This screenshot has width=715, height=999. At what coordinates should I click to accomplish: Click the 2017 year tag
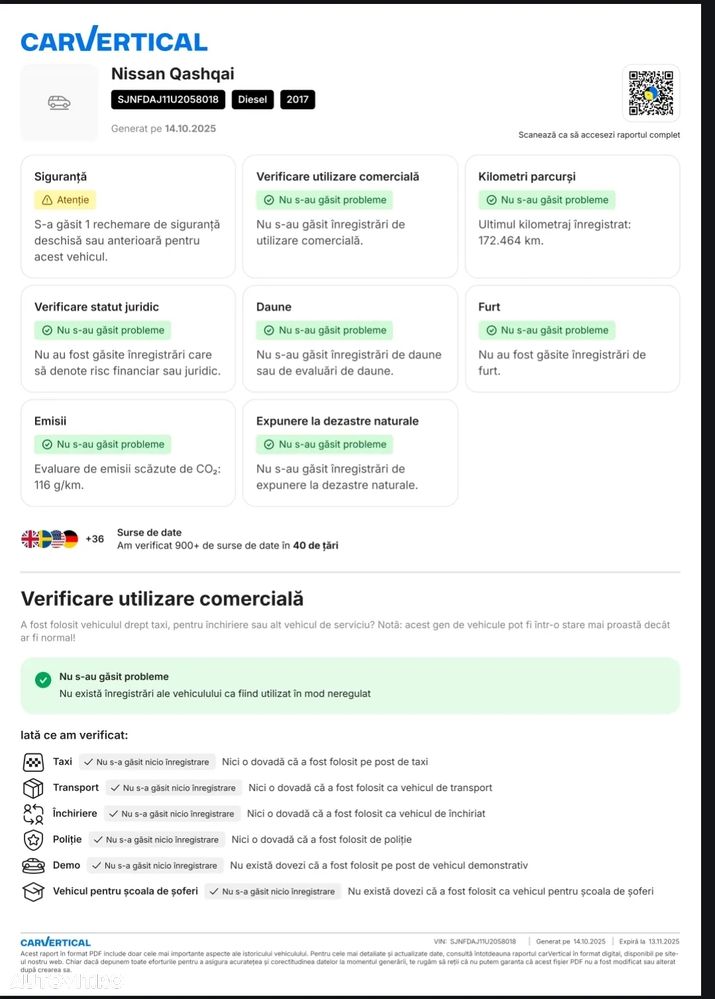pos(298,100)
